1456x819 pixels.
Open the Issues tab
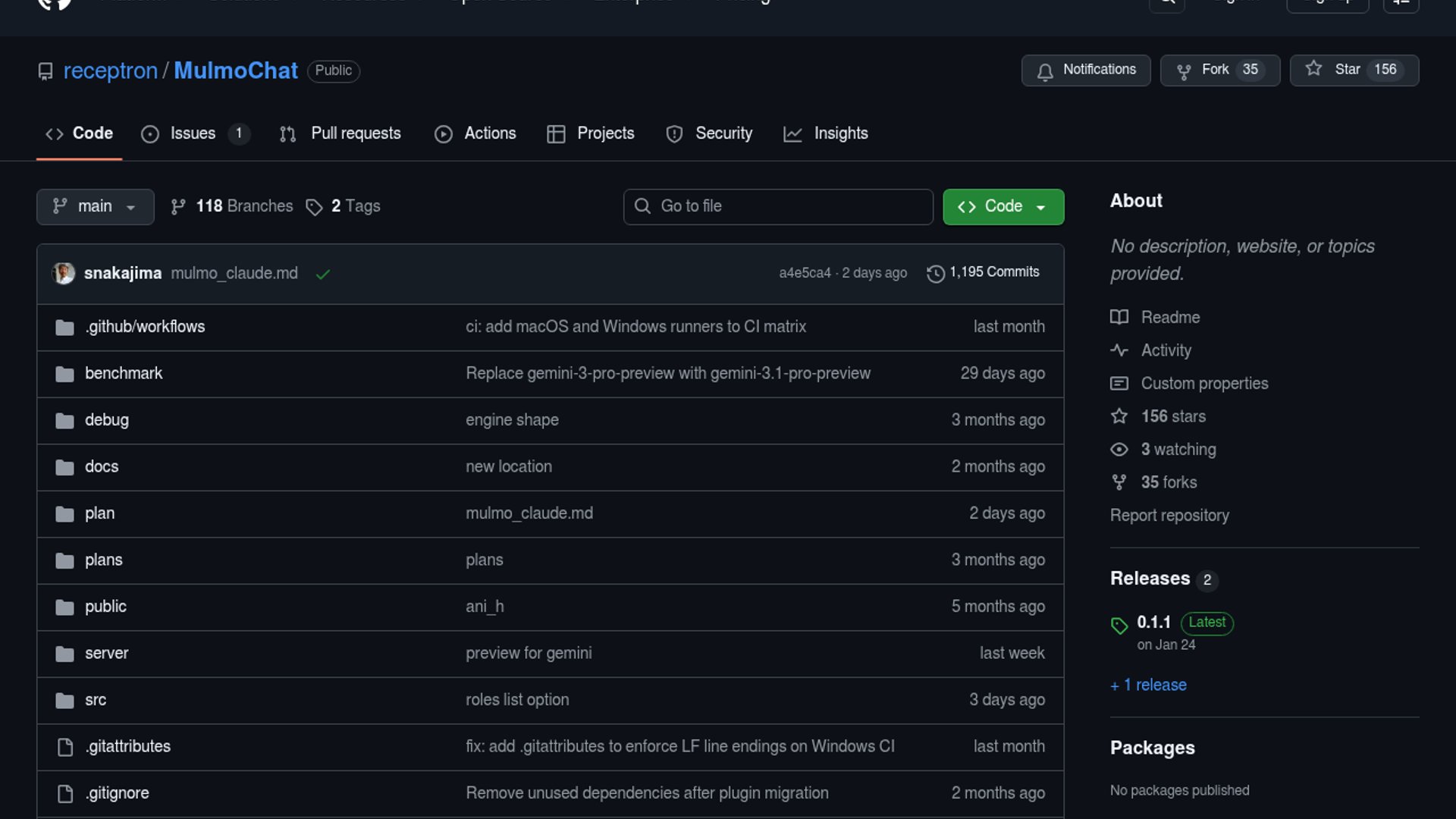(193, 133)
